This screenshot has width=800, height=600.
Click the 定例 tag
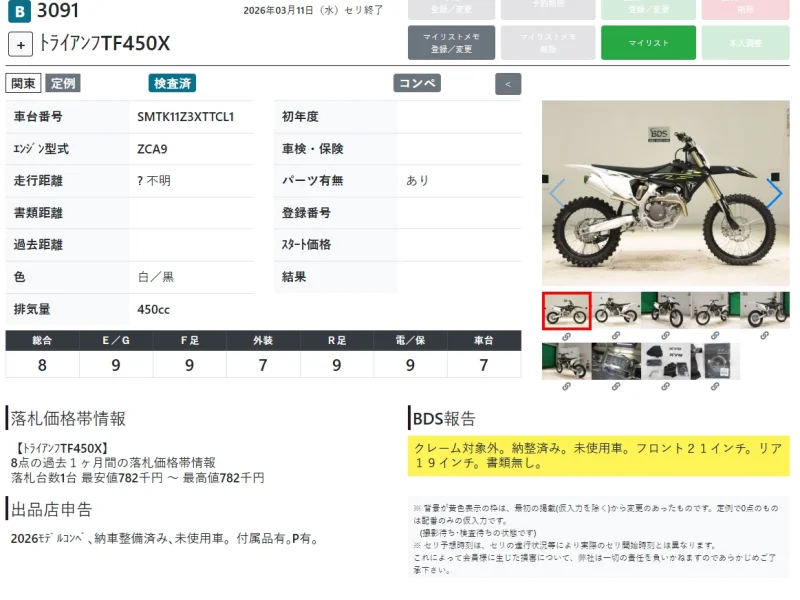click(x=63, y=83)
